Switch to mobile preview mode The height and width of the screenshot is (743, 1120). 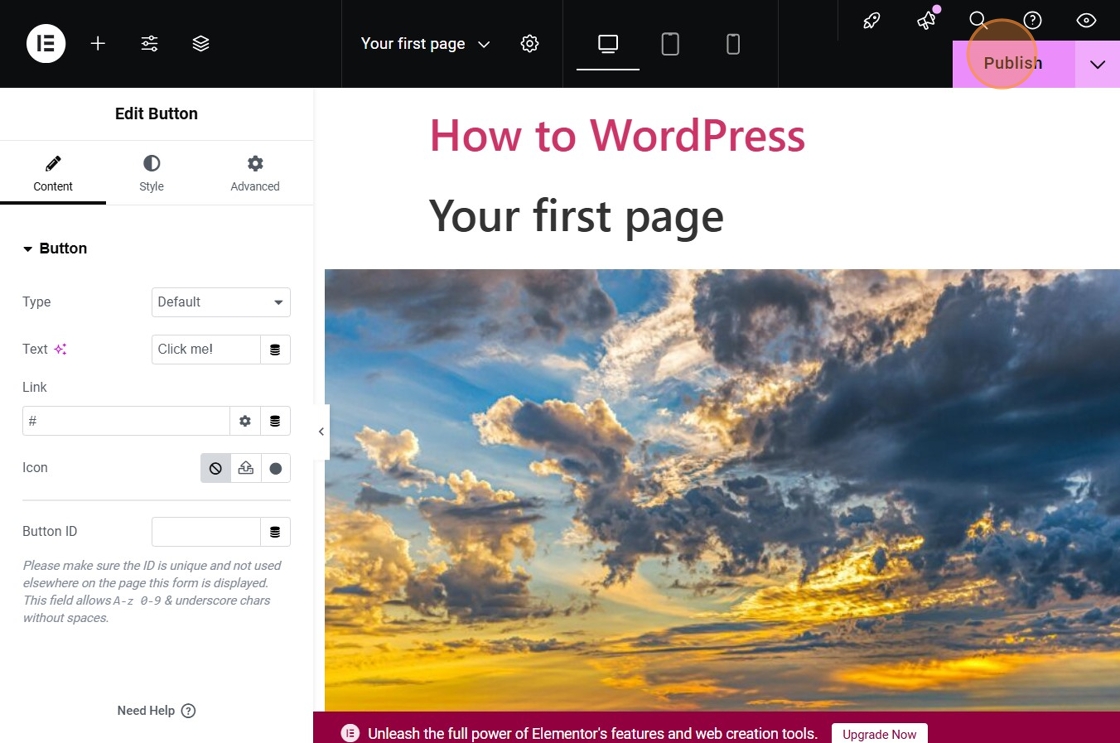[733, 44]
